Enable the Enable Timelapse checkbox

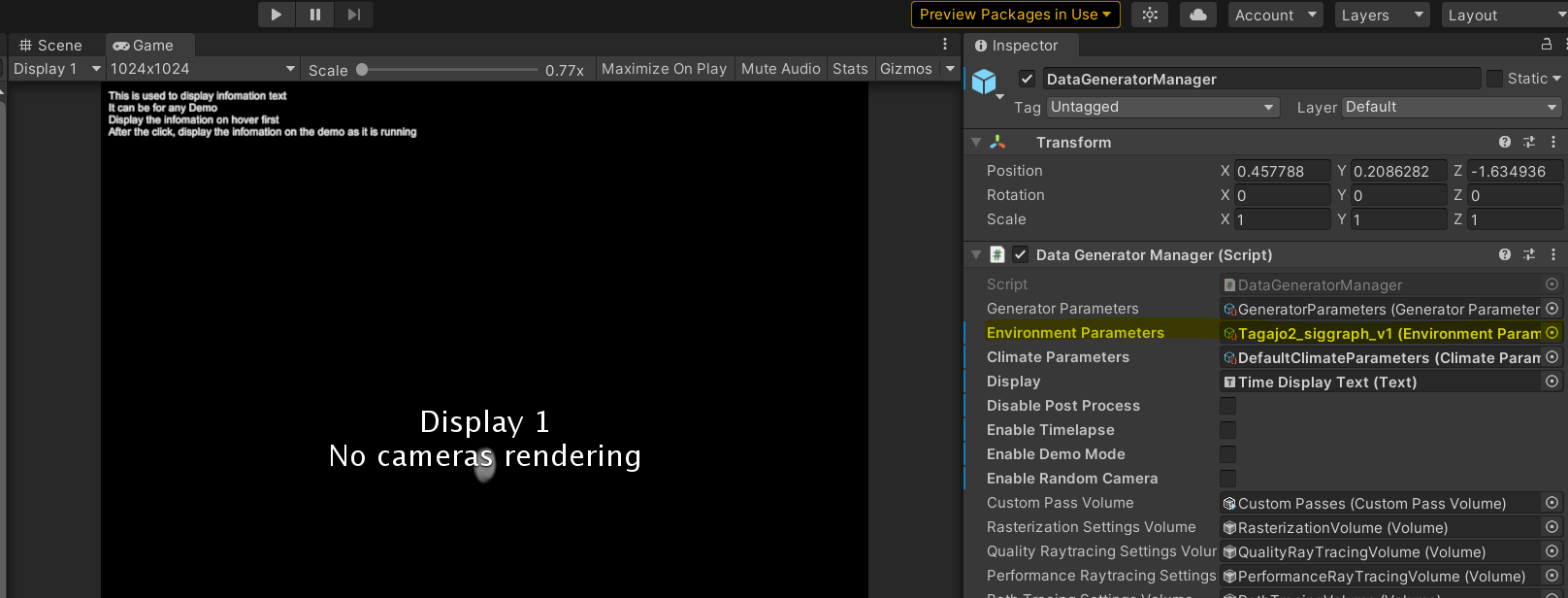point(1227,430)
